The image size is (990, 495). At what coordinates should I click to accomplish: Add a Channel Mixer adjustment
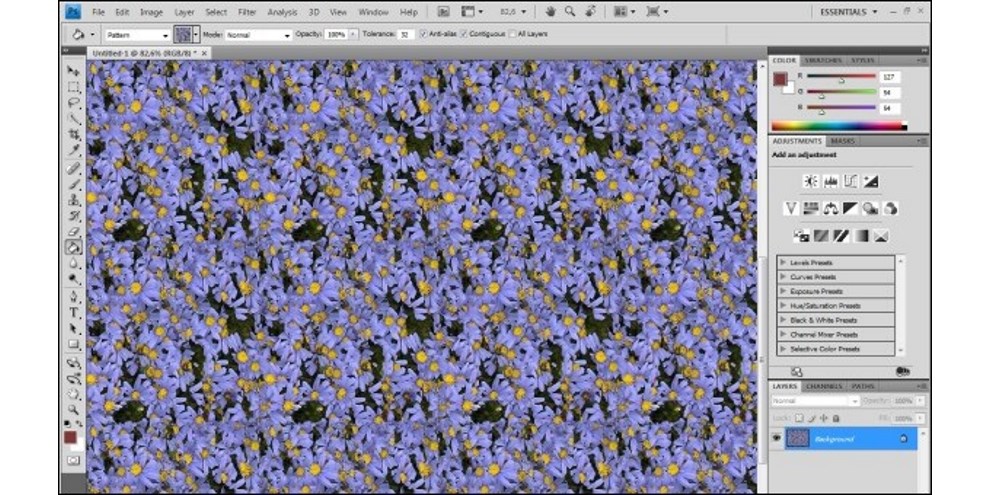coord(891,208)
